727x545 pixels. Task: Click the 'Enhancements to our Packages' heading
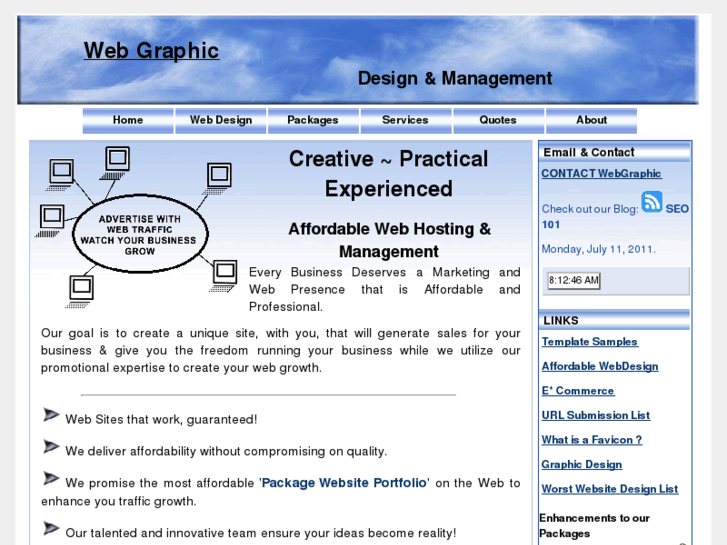click(594, 526)
